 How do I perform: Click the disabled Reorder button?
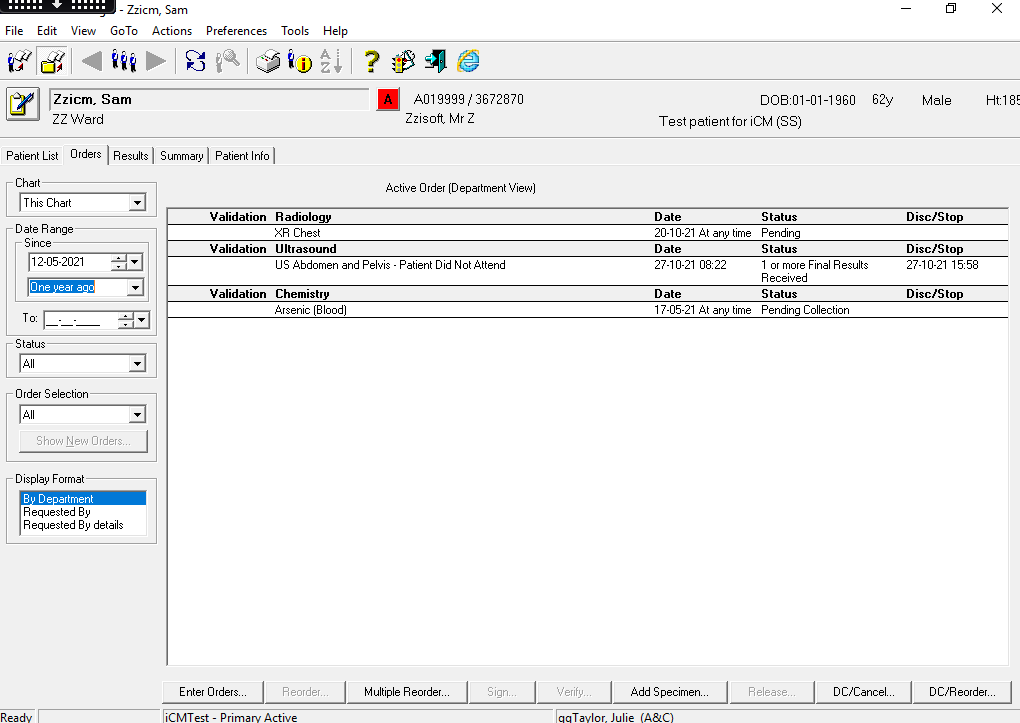click(305, 692)
